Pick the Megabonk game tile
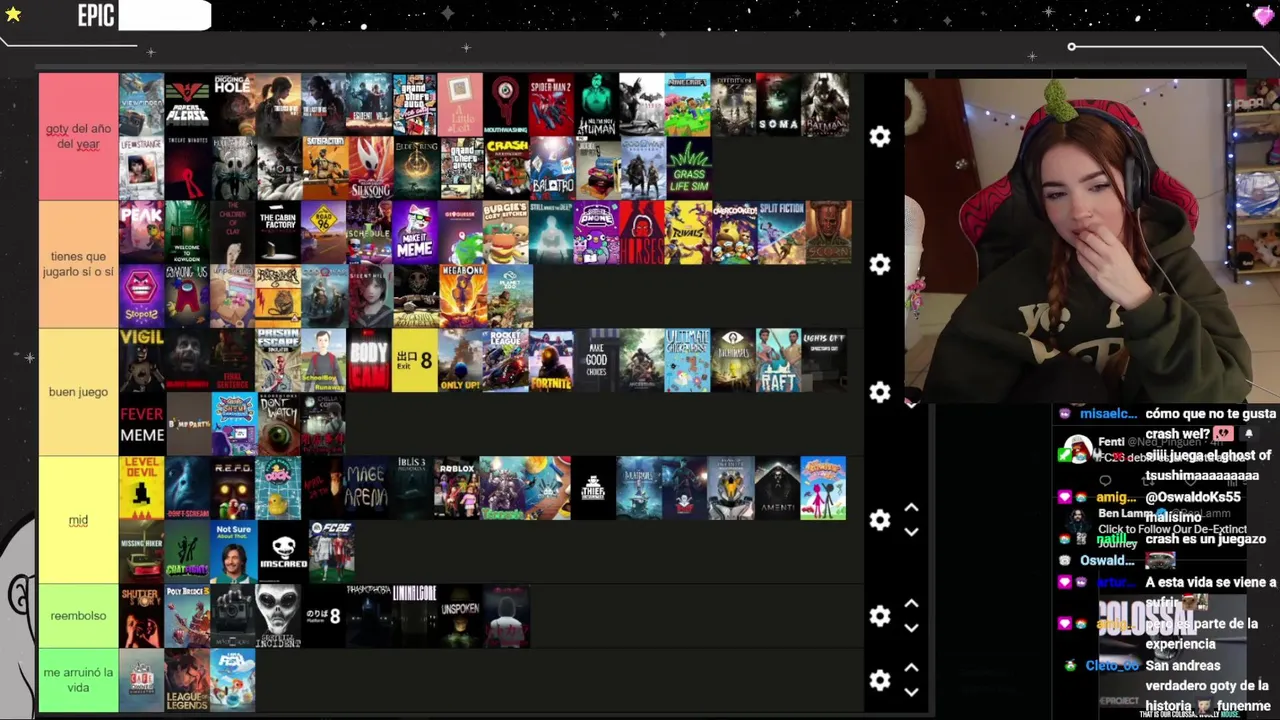Viewport: 1280px width, 720px height. tap(462, 296)
